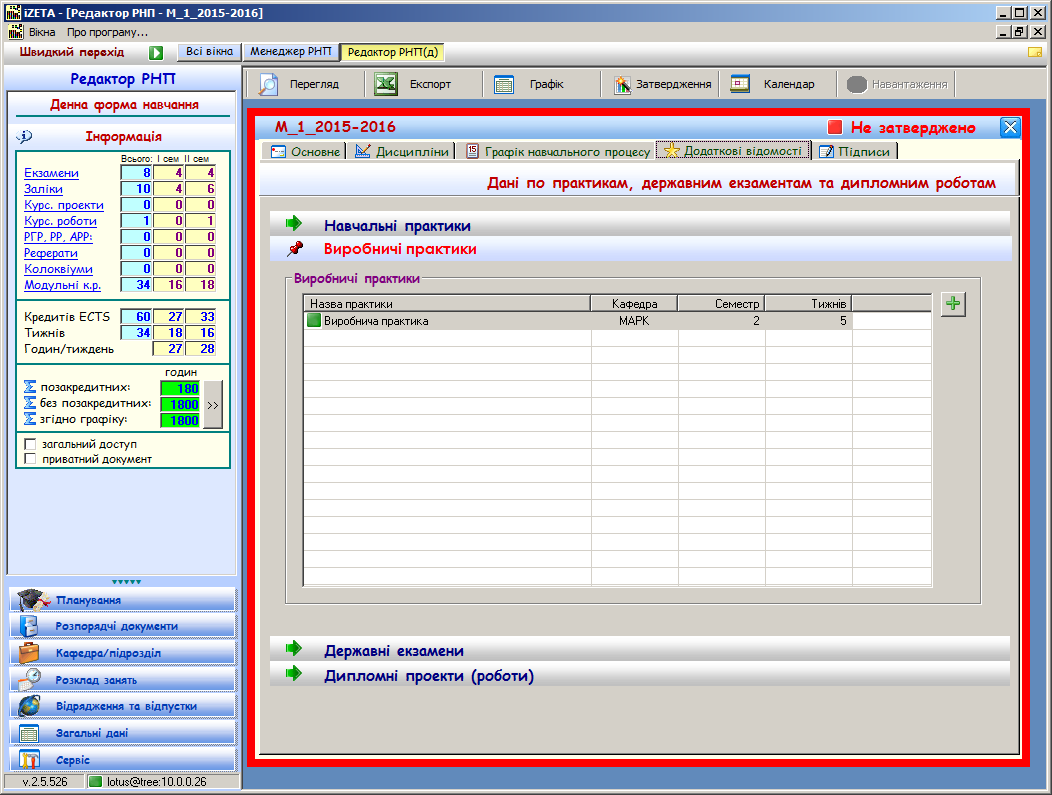Sort by Семестр column header

click(x=721, y=303)
